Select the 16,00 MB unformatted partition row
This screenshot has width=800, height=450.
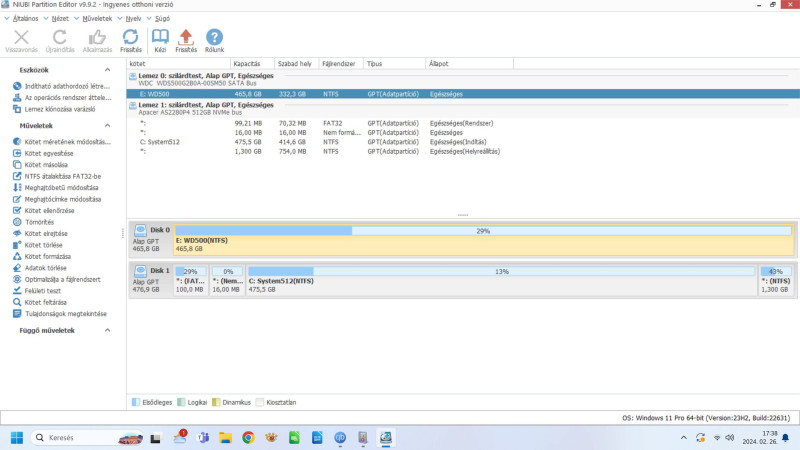pos(463,133)
